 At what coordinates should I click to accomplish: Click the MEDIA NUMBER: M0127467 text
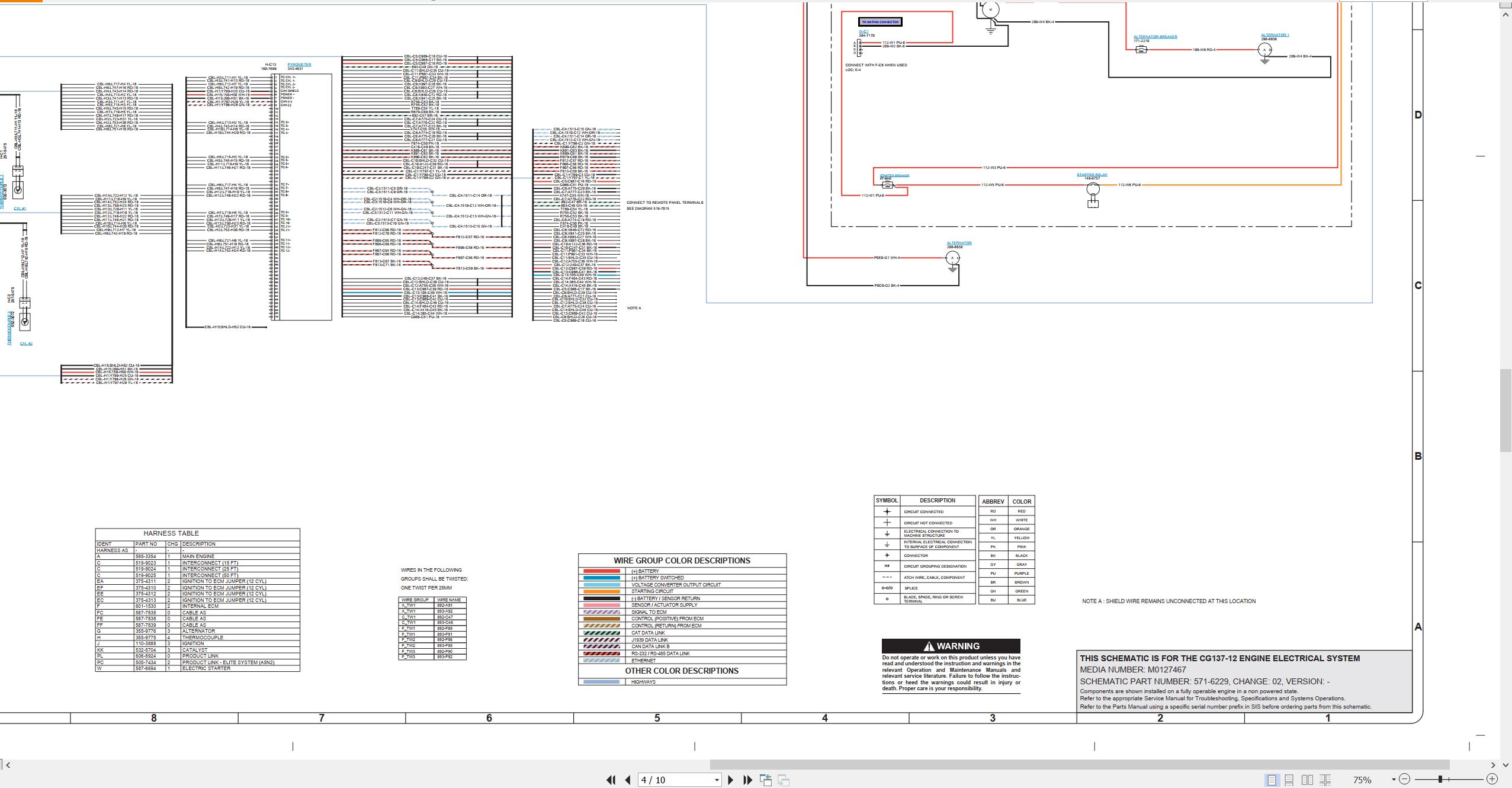[x=1133, y=670]
